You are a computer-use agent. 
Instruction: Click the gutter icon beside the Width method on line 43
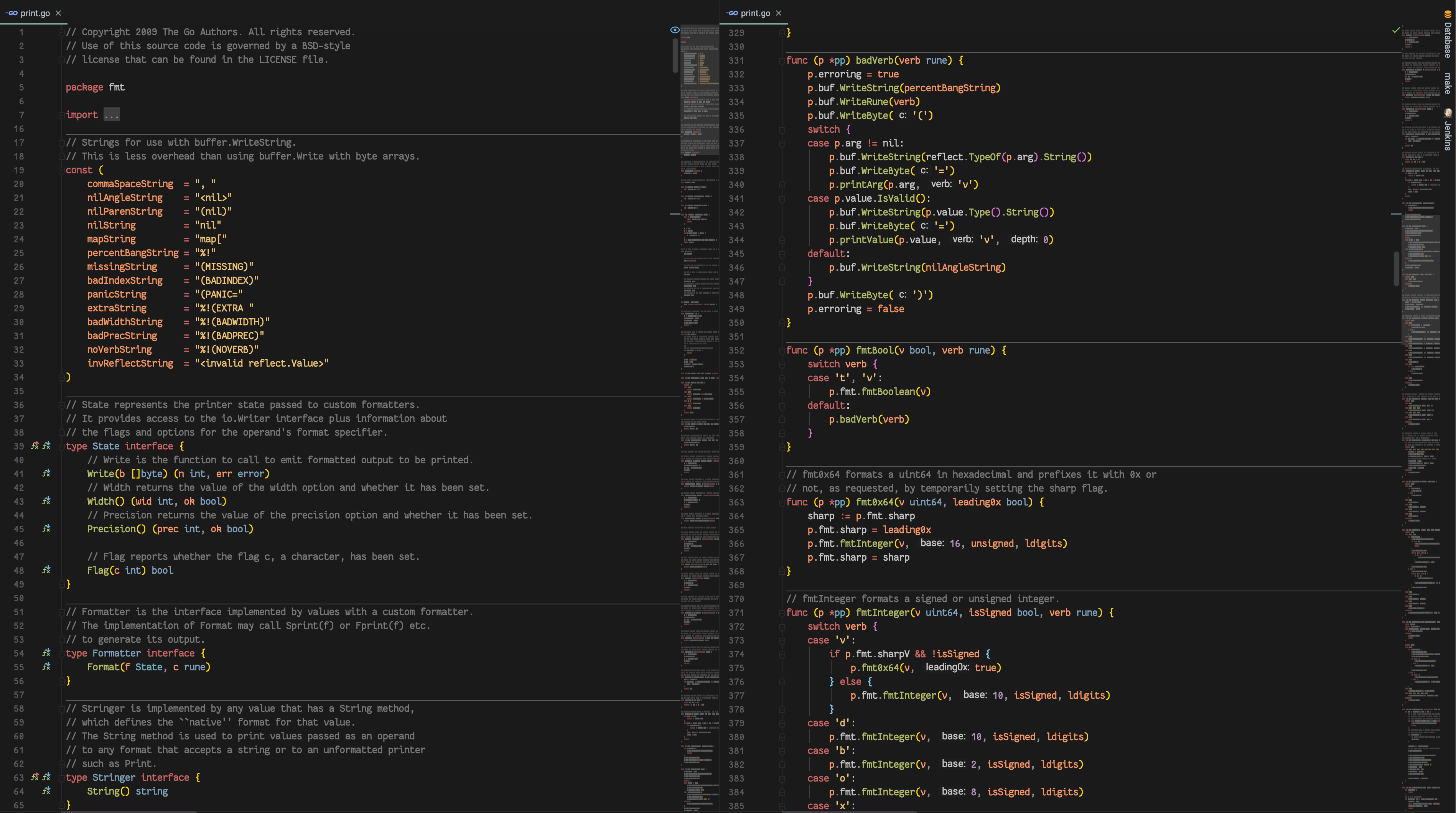point(46,501)
